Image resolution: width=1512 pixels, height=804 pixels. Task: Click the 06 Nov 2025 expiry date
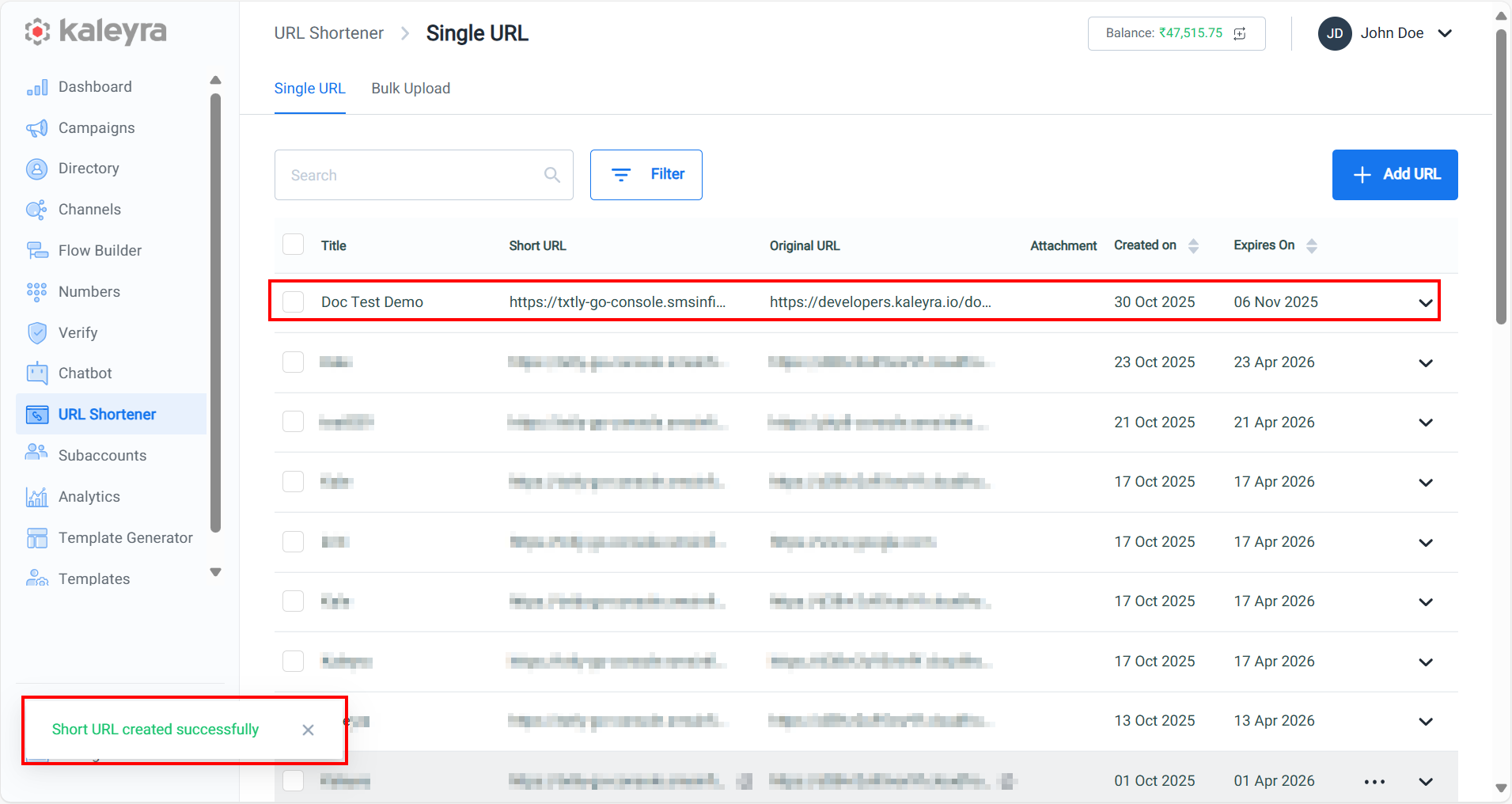tap(1275, 302)
